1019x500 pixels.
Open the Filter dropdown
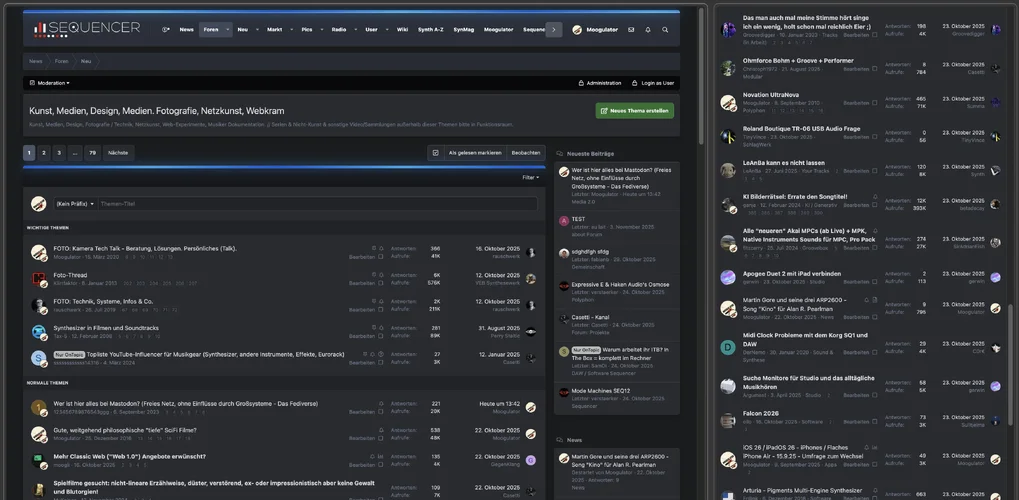[530, 178]
